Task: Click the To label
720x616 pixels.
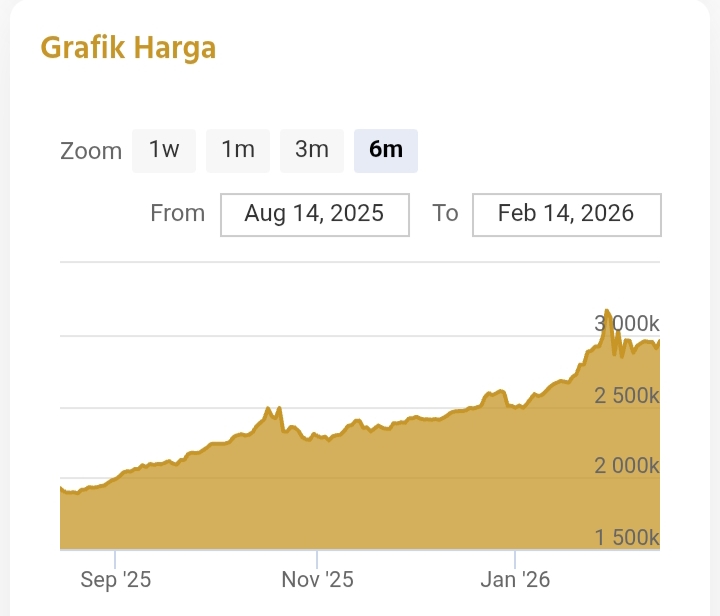Action: pyautogui.click(x=445, y=213)
